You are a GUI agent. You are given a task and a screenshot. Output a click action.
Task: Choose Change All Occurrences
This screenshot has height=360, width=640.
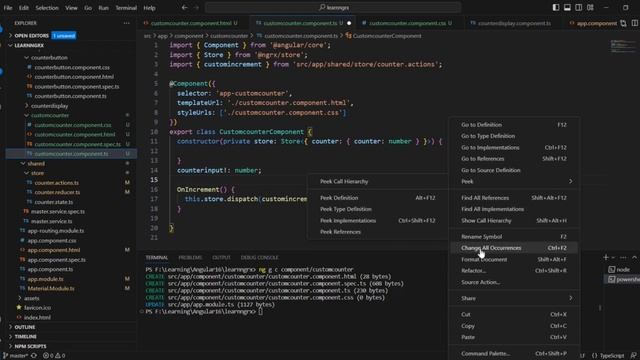(514, 248)
